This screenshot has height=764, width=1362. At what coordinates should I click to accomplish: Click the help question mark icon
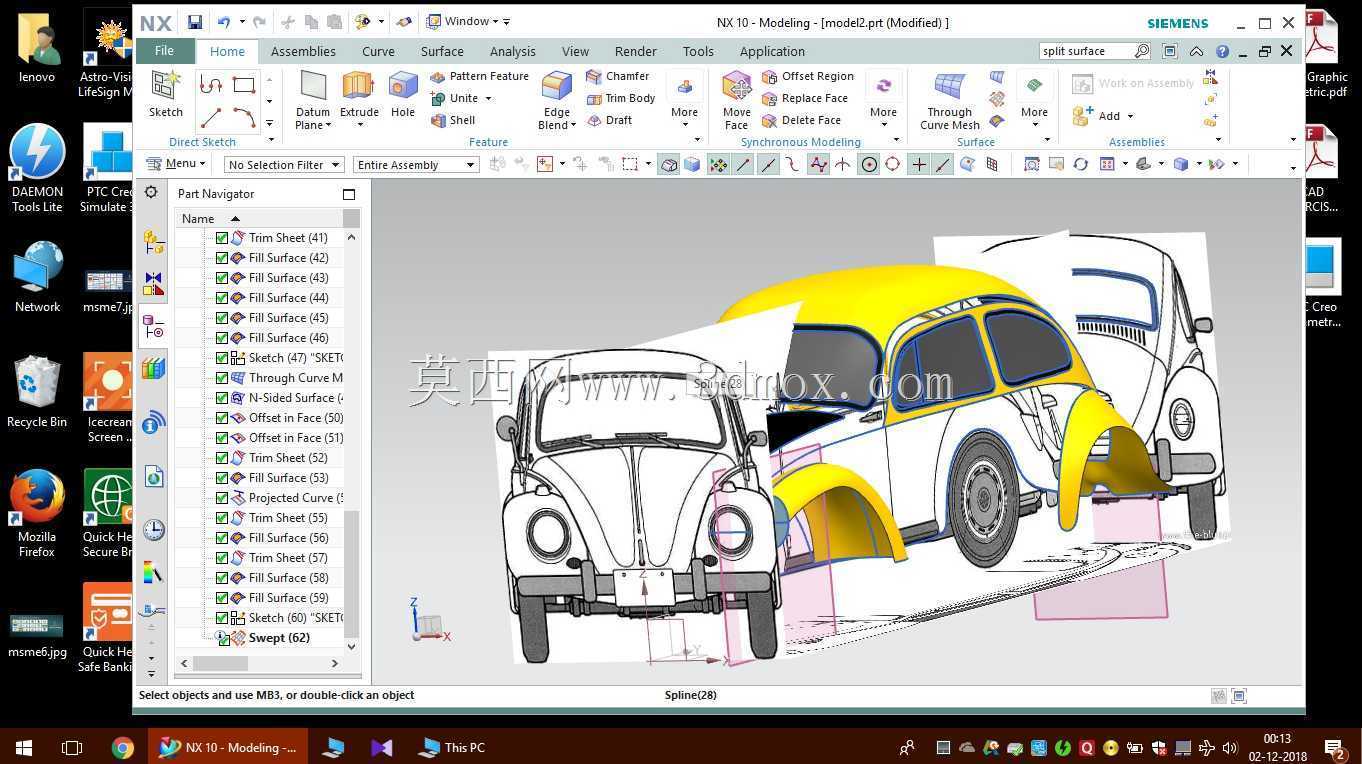(1222, 51)
